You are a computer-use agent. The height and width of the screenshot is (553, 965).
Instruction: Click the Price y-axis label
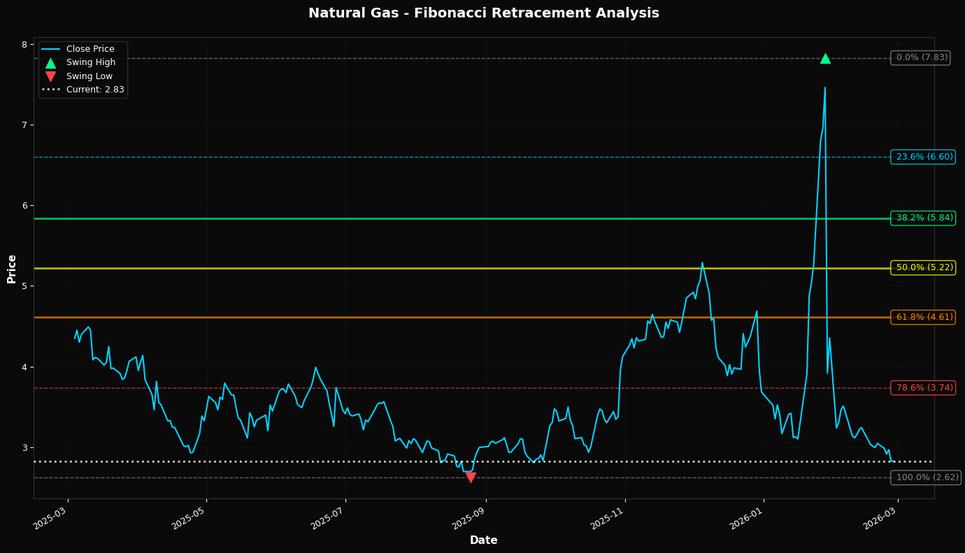tap(11, 269)
